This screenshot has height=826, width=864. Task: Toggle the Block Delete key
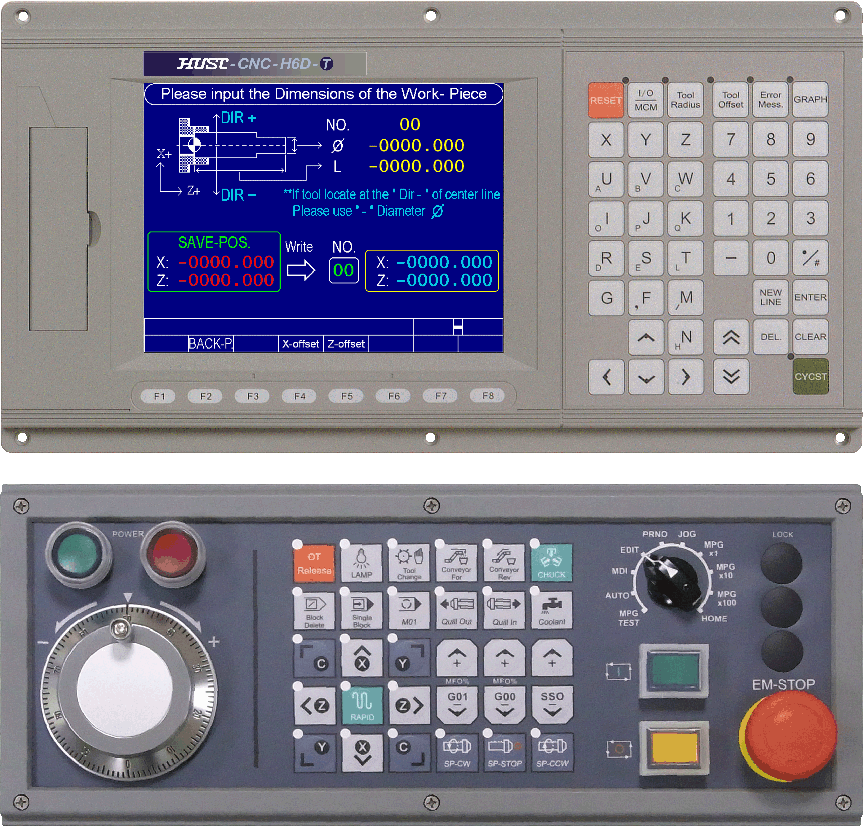[x=313, y=608]
